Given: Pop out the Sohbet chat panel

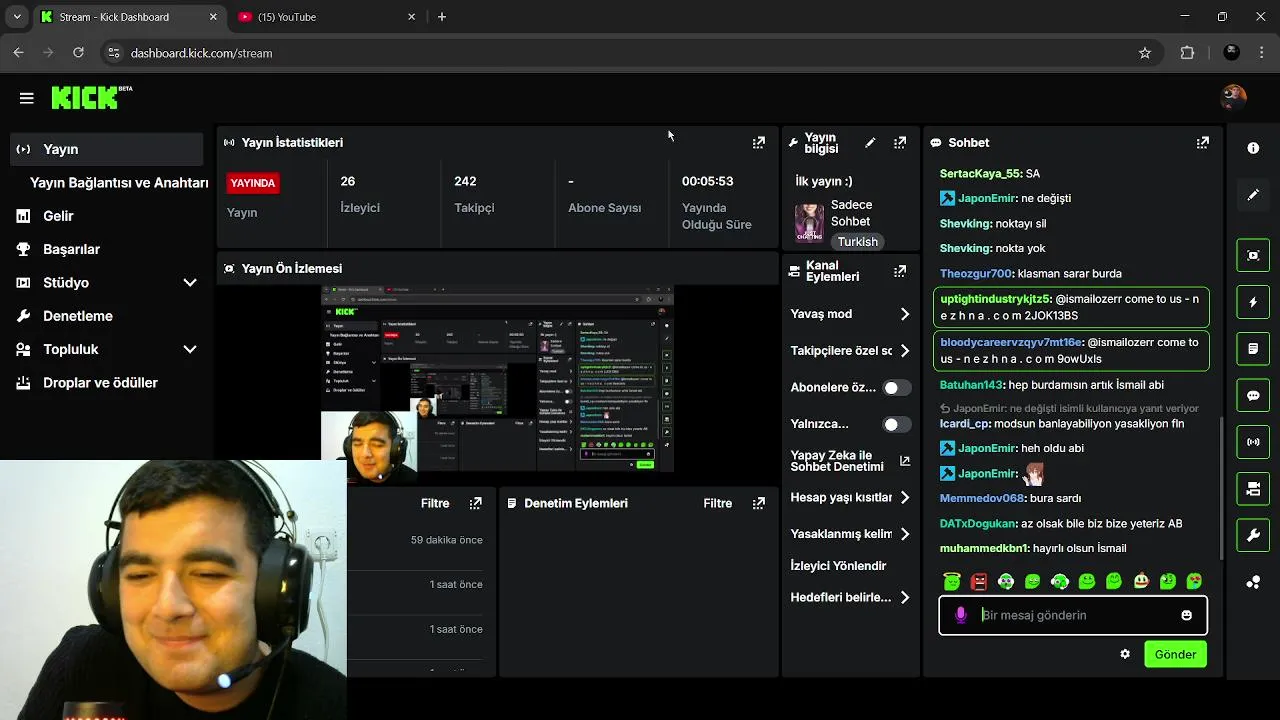Looking at the screenshot, I should (1203, 143).
